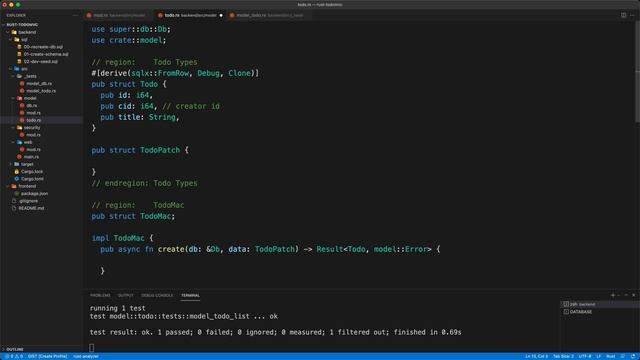The height and width of the screenshot is (360, 640).
Task: Click the Rust file icon of main.rs
Action: pyautogui.click(x=19, y=157)
